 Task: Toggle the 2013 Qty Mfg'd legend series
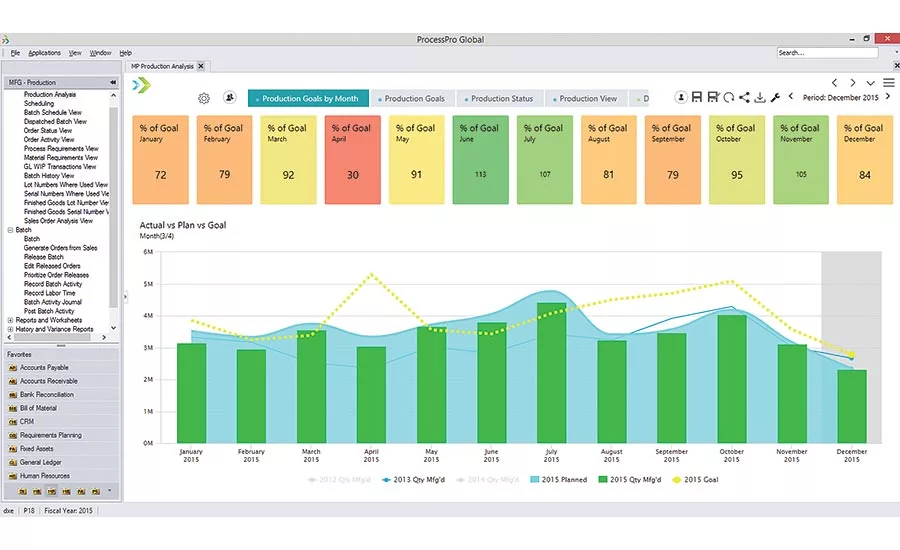pos(413,479)
